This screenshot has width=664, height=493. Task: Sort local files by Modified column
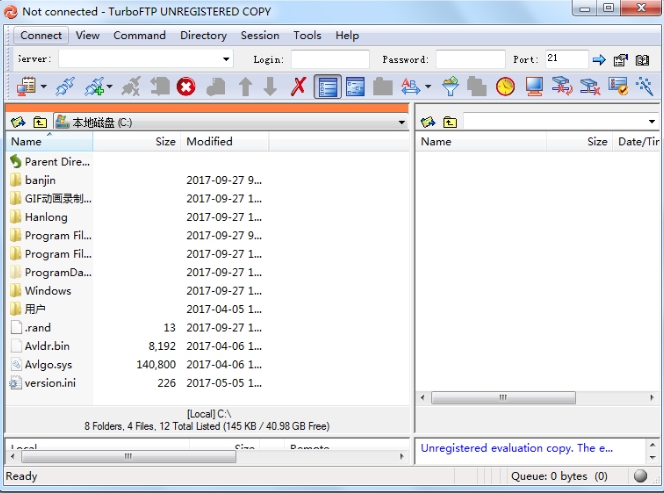click(224, 141)
